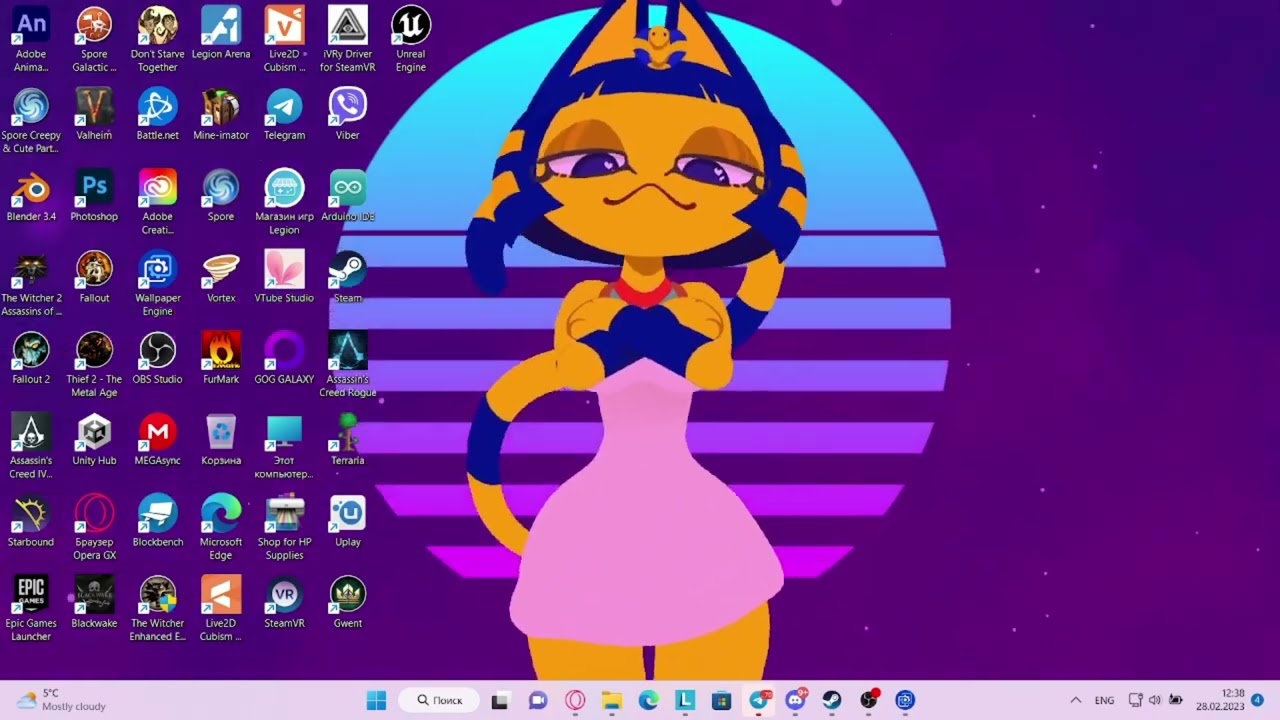Select the Корзина recycle bin icon
The width and height of the screenshot is (1280, 720).
tap(221, 441)
